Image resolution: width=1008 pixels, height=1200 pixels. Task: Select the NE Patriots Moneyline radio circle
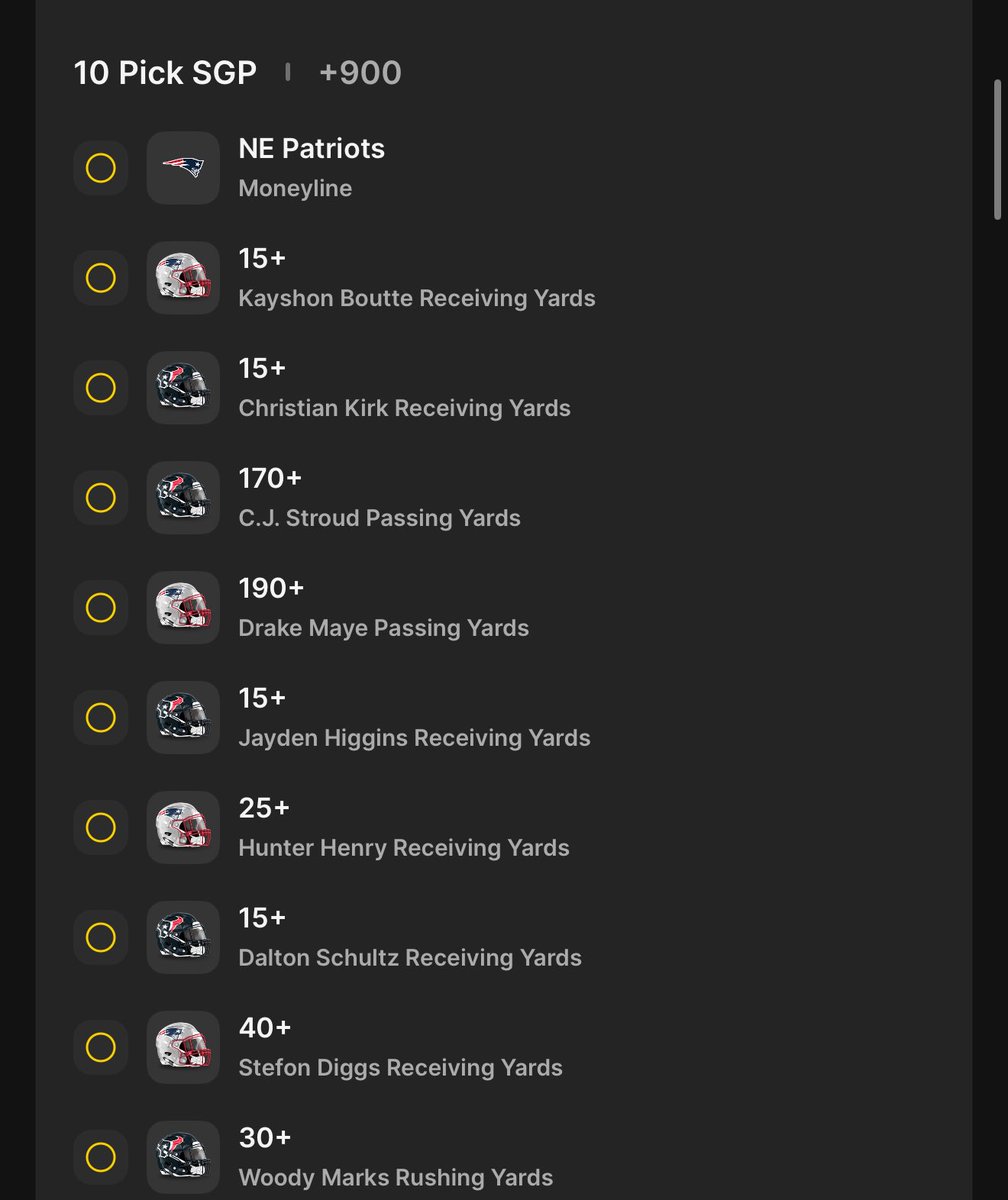(x=101, y=168)
